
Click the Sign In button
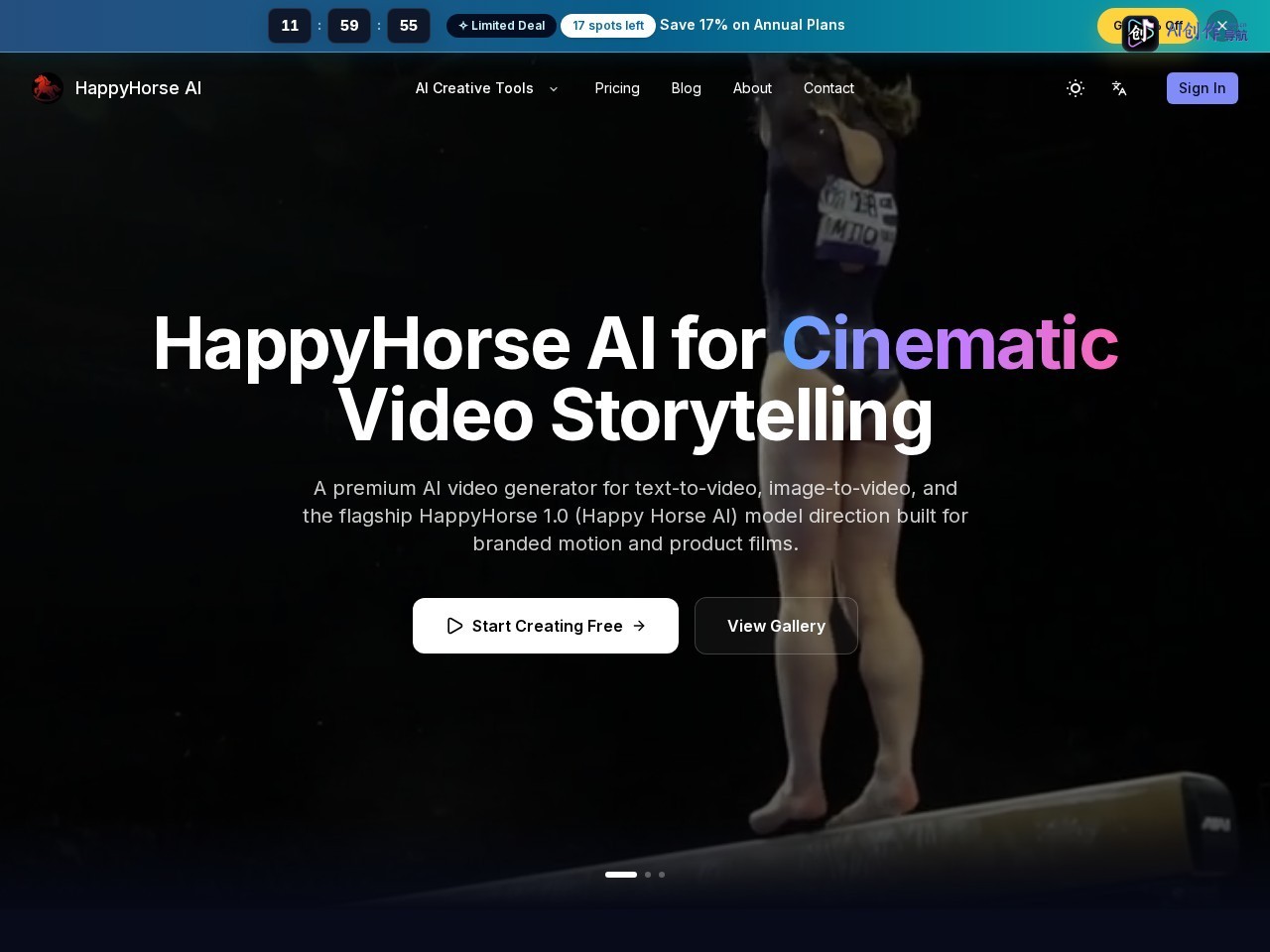pos(1202,88)
